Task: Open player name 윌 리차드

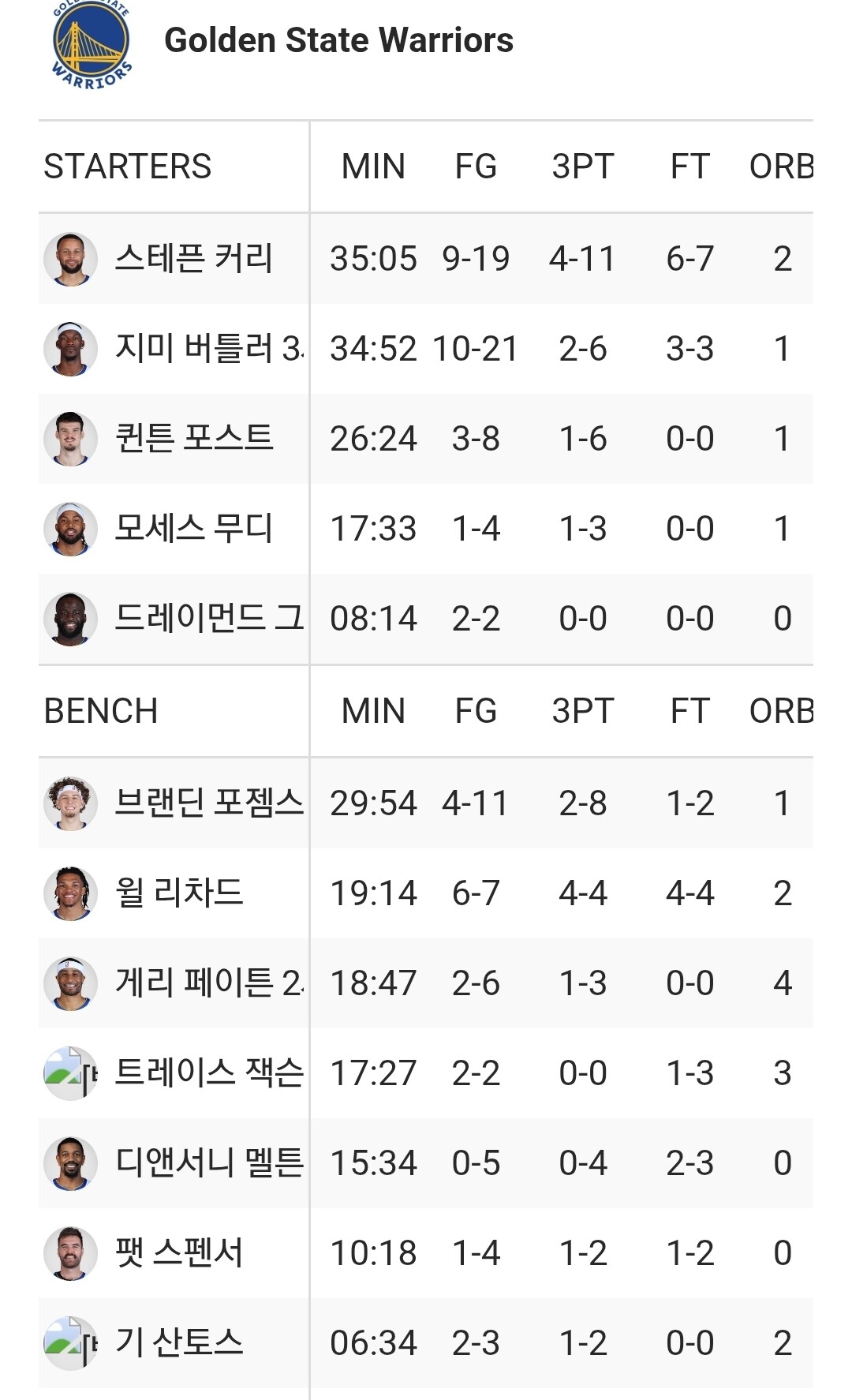Action: point(179,893)
